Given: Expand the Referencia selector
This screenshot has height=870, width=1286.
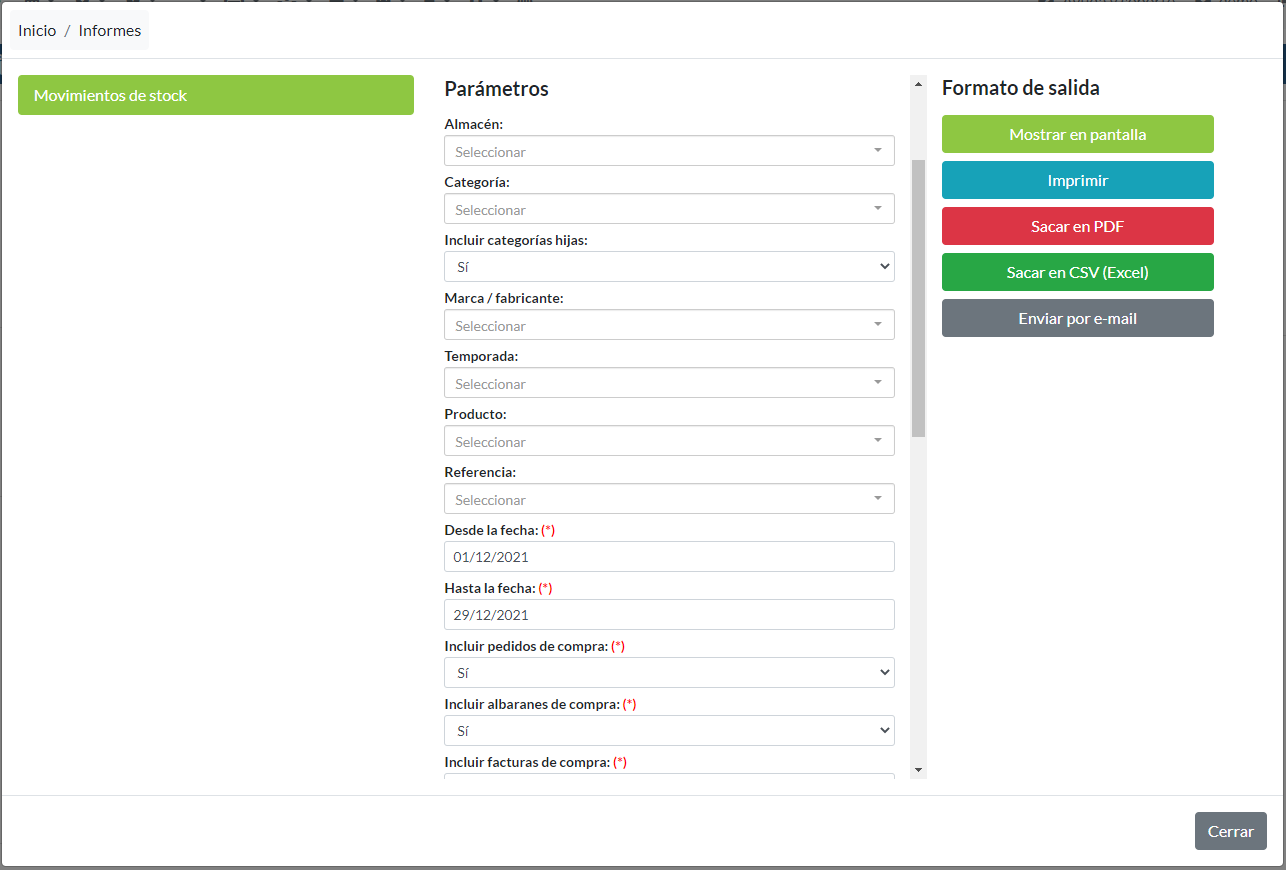Looking at the screenshot, I should (668, 499).
